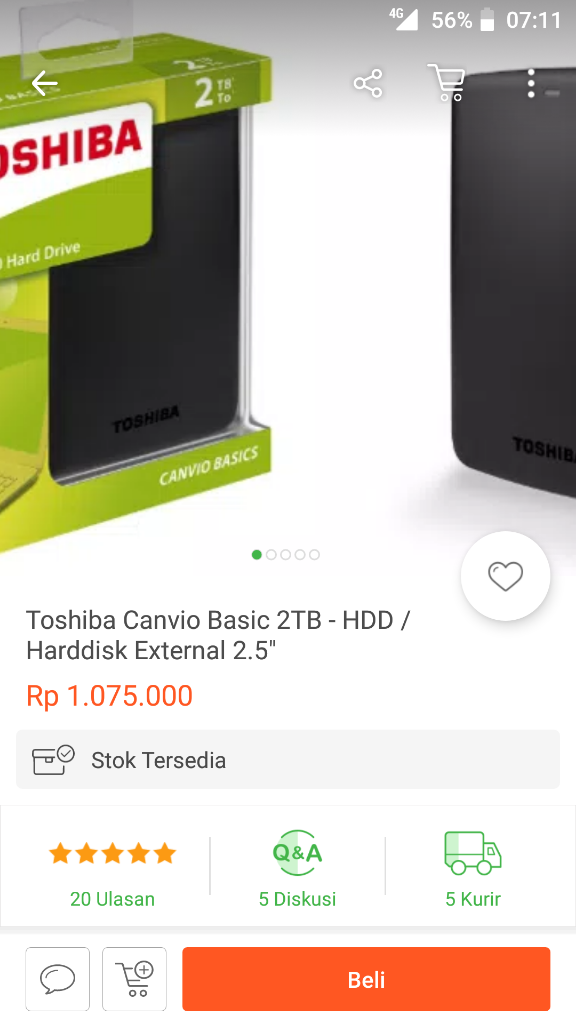Open the 5 Kurir tab
Image resolution: width=576 pixels, height=1024 pixels.
pos(473,899)
